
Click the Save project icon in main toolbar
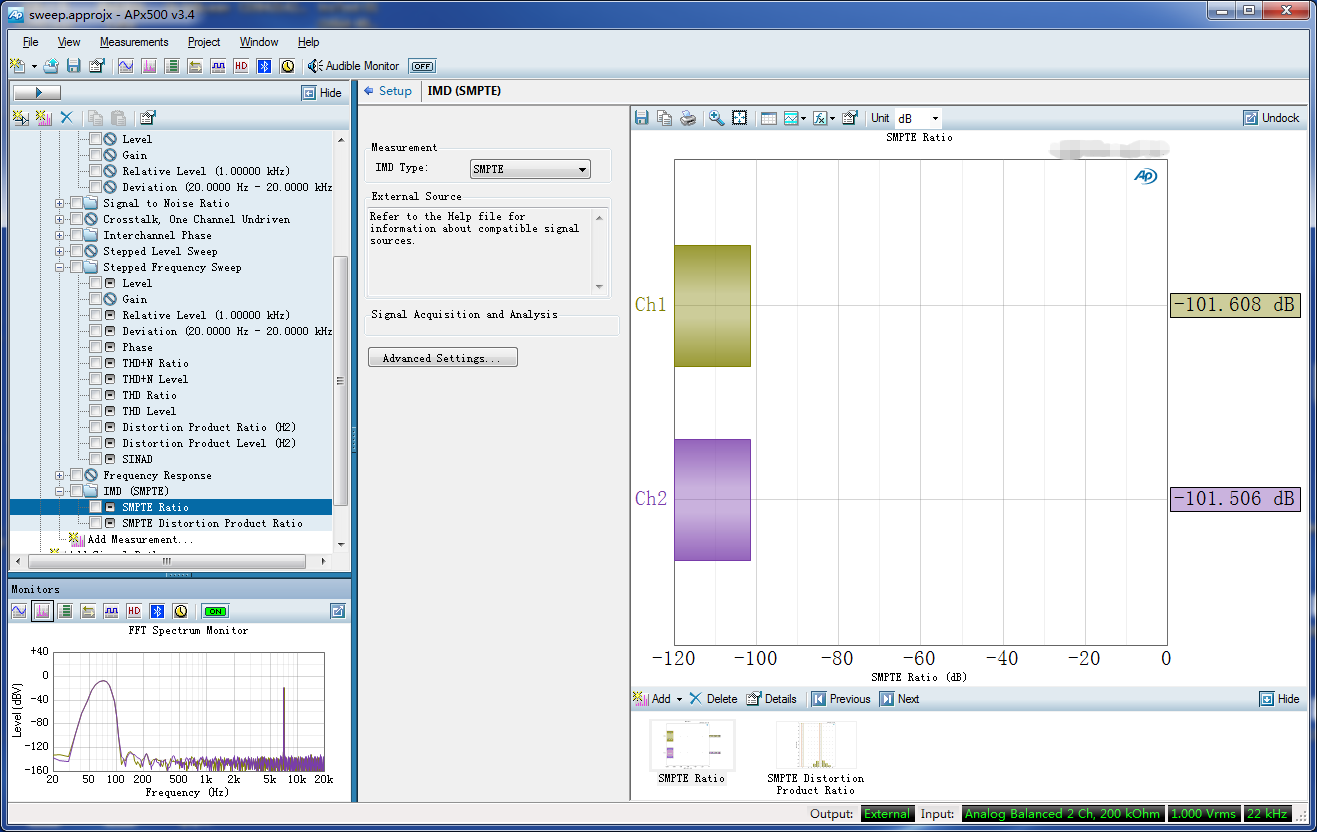coord(73,66)
